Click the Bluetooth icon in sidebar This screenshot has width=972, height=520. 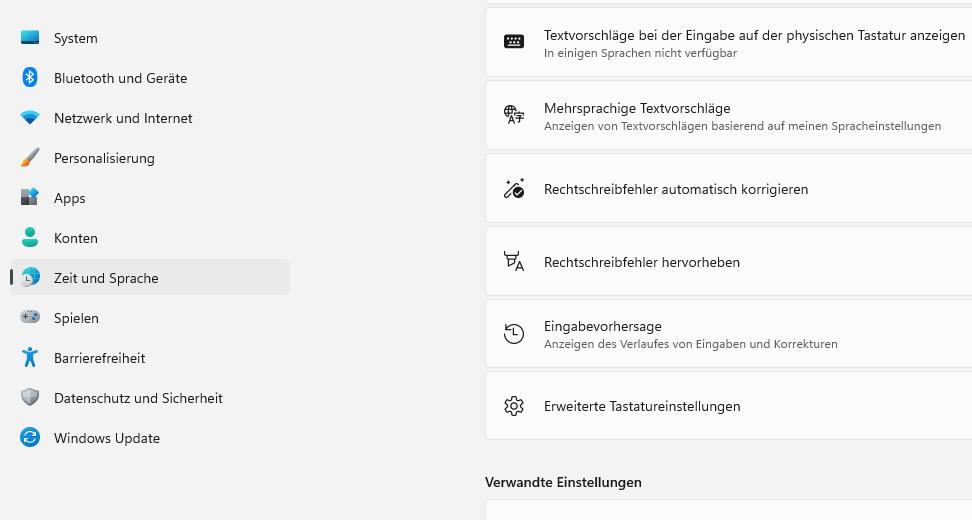point(30,78)
